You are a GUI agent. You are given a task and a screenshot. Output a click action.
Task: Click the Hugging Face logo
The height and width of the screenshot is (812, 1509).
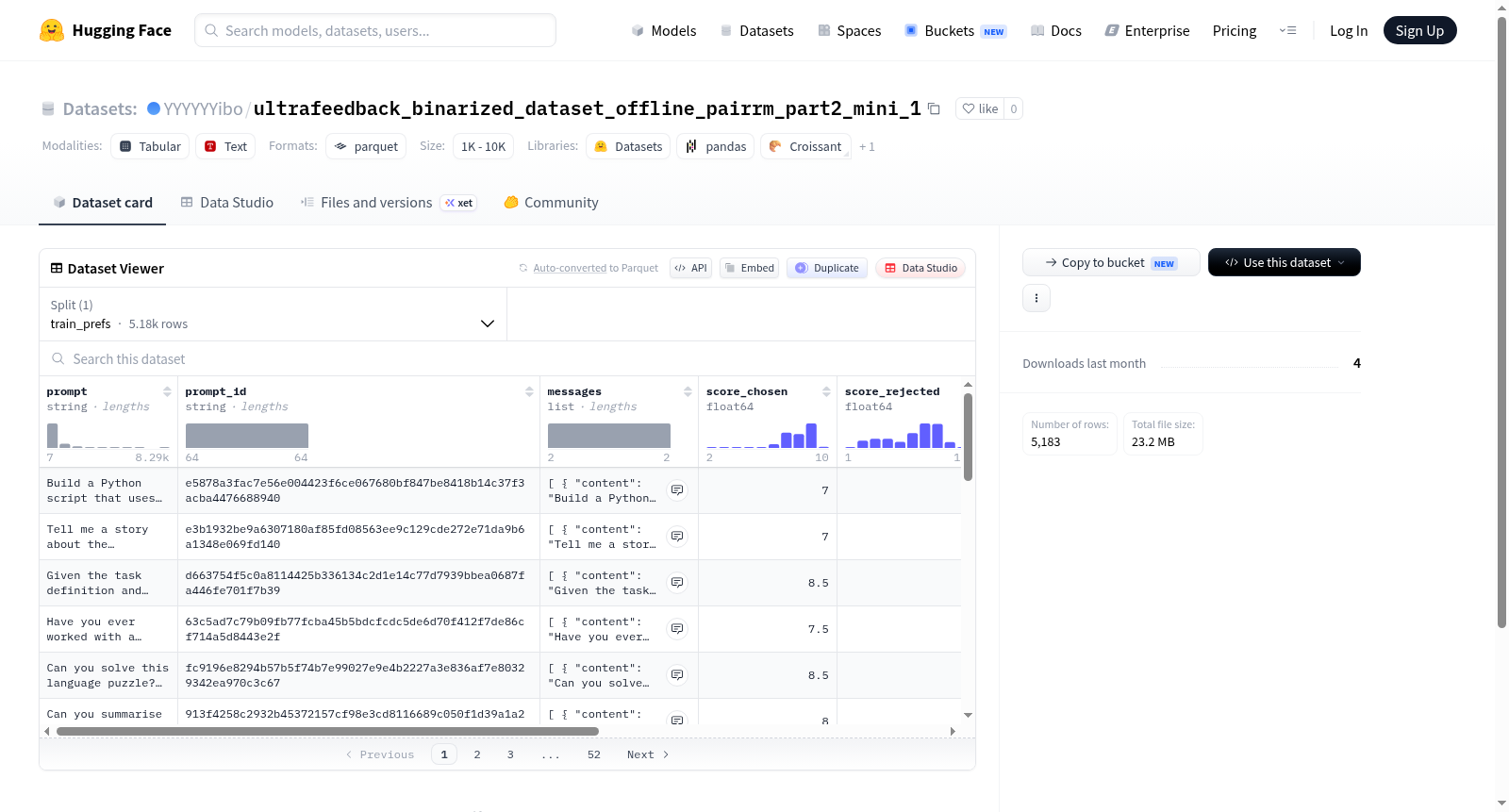(x=105, y=30)
